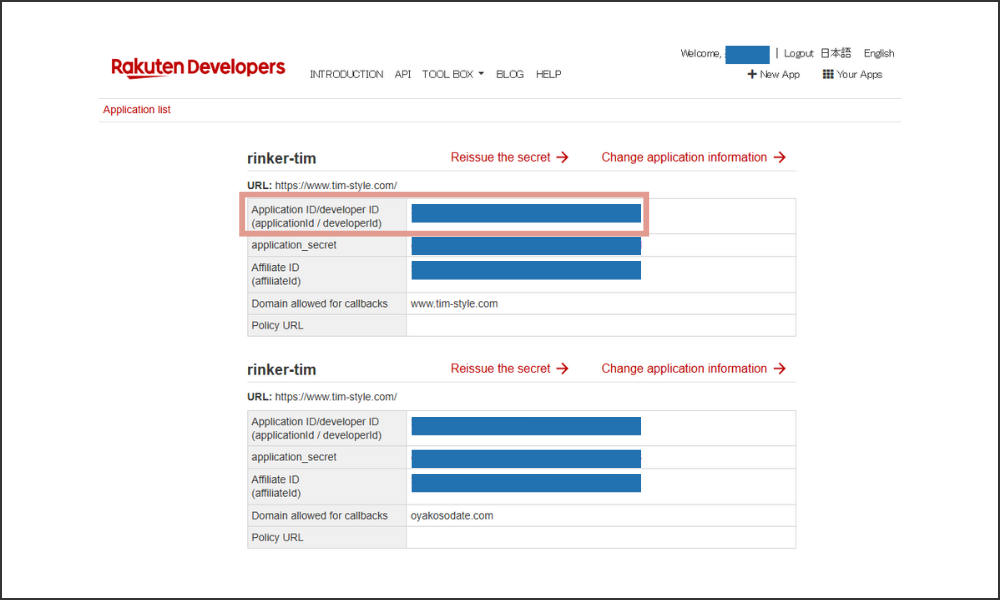Expand the TOOL BOX dropdown menu
The image size is (1000, 600).
click(x=453, y=74)
